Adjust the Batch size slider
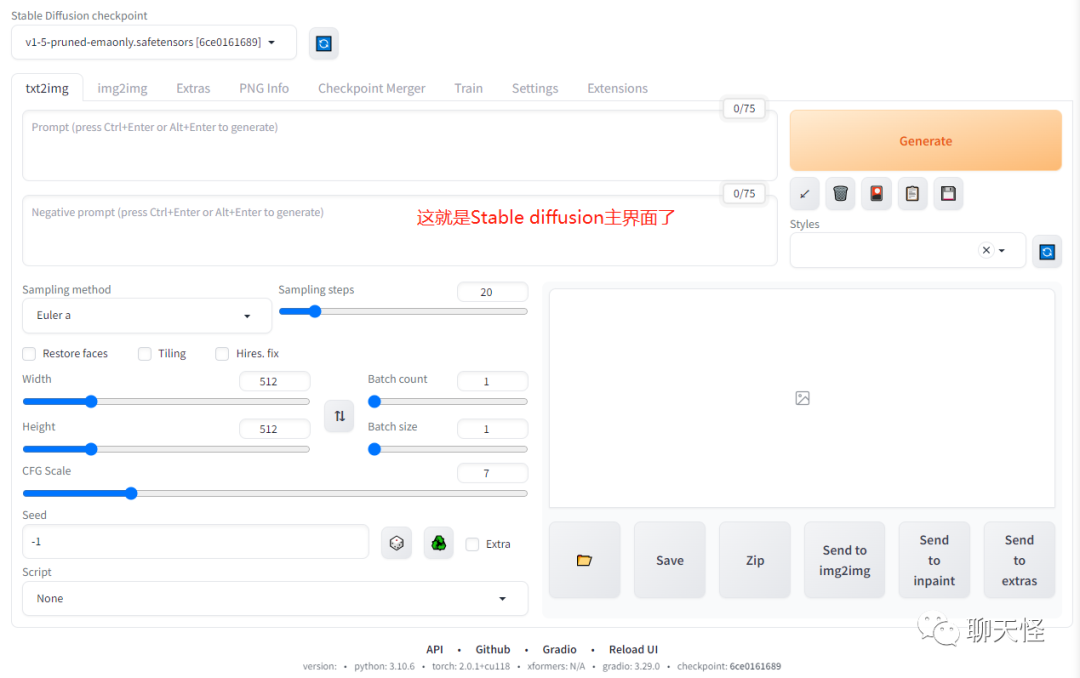1080x678 pixels. [448, 449]
